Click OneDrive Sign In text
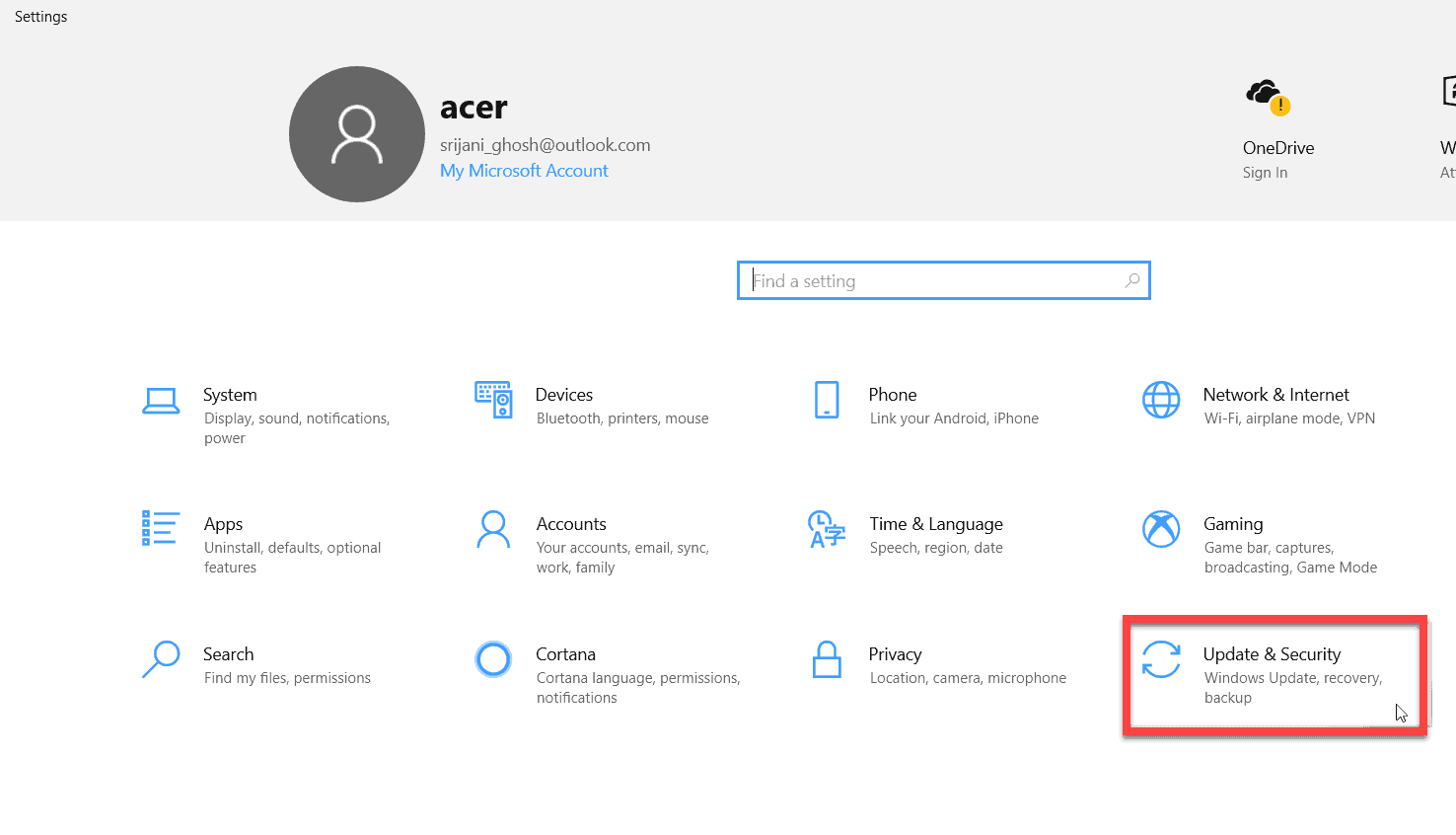 click(x=1265, y=173)
